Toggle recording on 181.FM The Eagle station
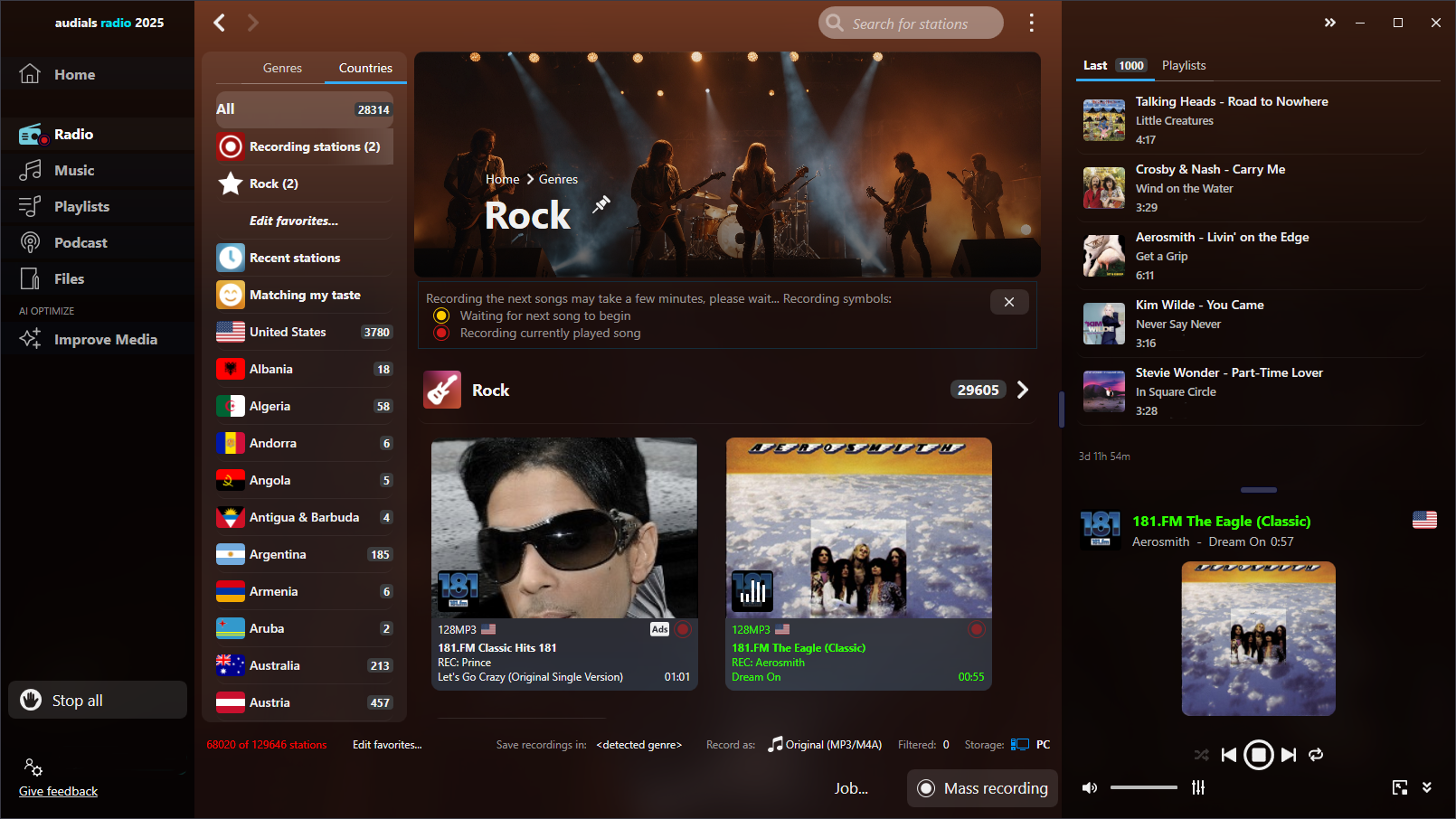The image size is (1456, 819). pos(977,629)
